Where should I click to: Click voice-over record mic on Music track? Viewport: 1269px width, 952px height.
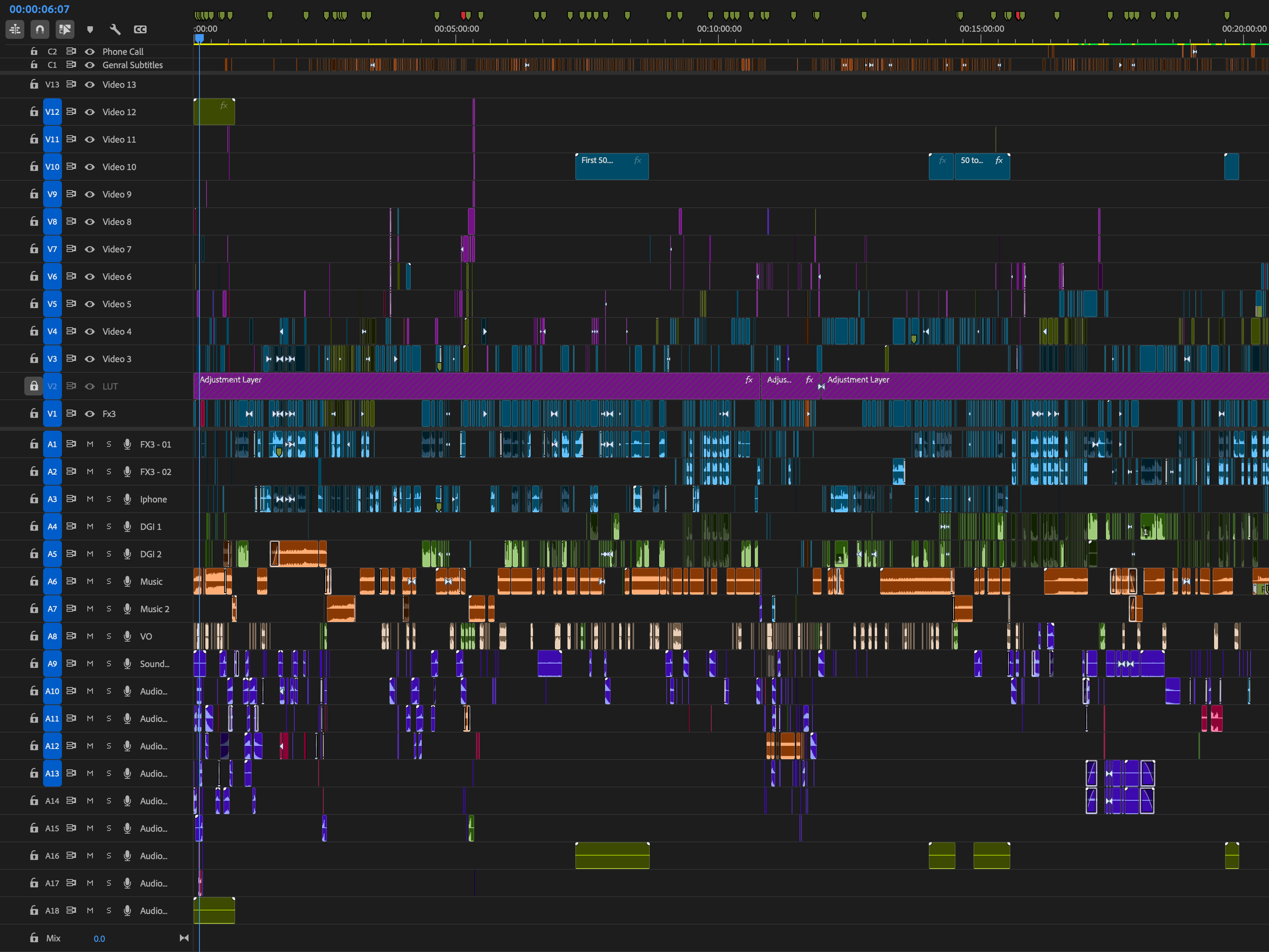(127, 581)
